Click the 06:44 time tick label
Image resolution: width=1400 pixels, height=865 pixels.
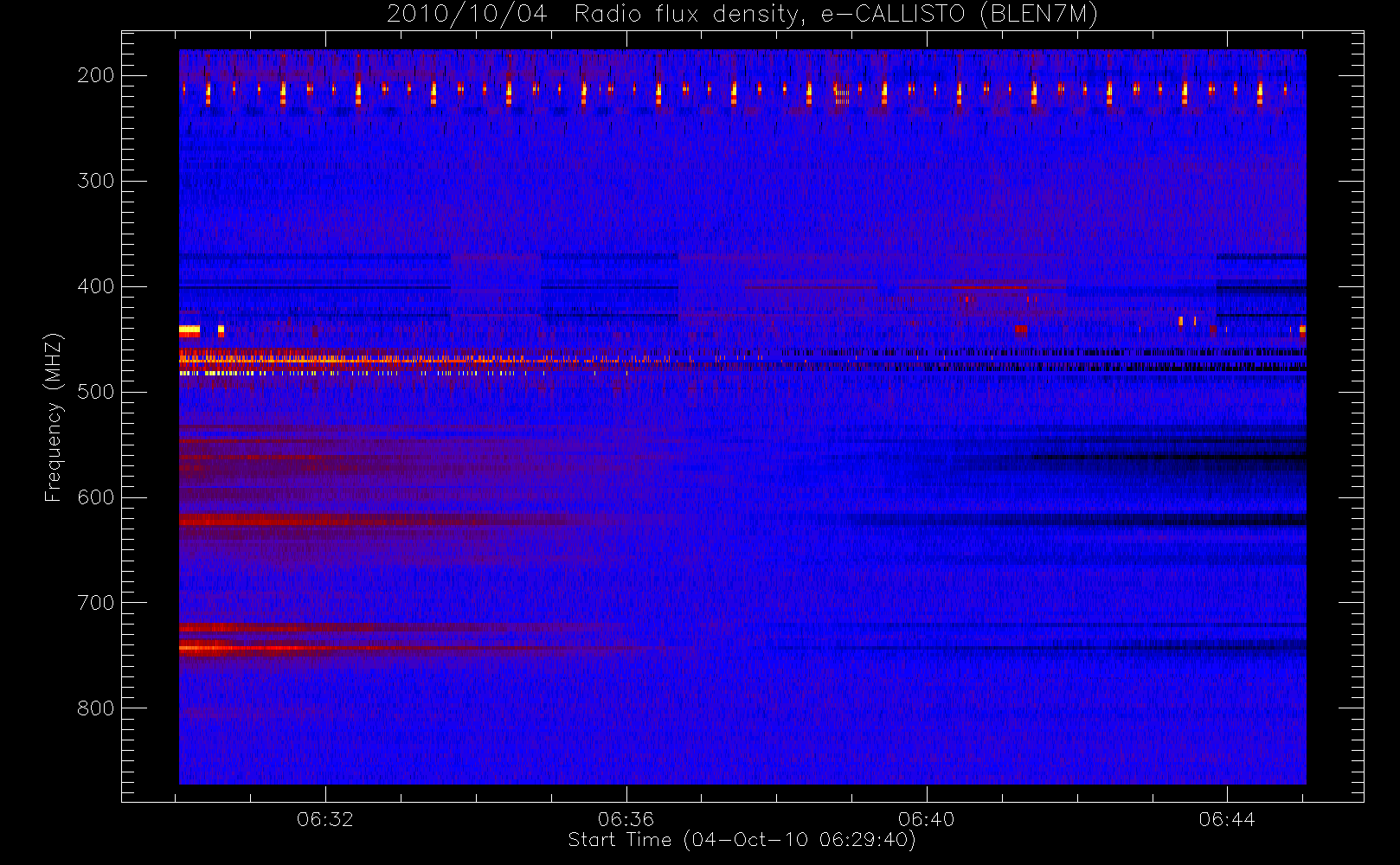pos(1227,819)
